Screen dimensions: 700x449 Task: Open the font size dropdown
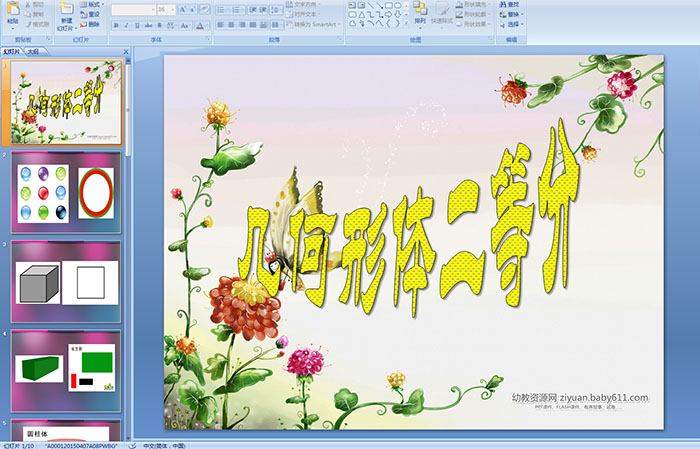coord(171,9)
